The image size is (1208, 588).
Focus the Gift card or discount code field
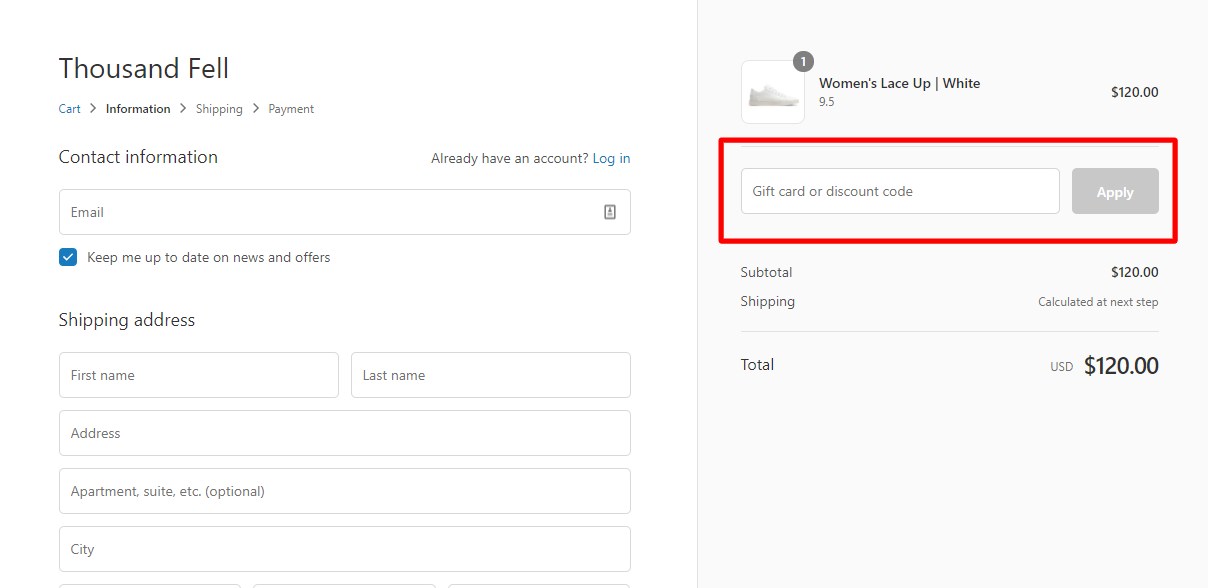point(900,191)
